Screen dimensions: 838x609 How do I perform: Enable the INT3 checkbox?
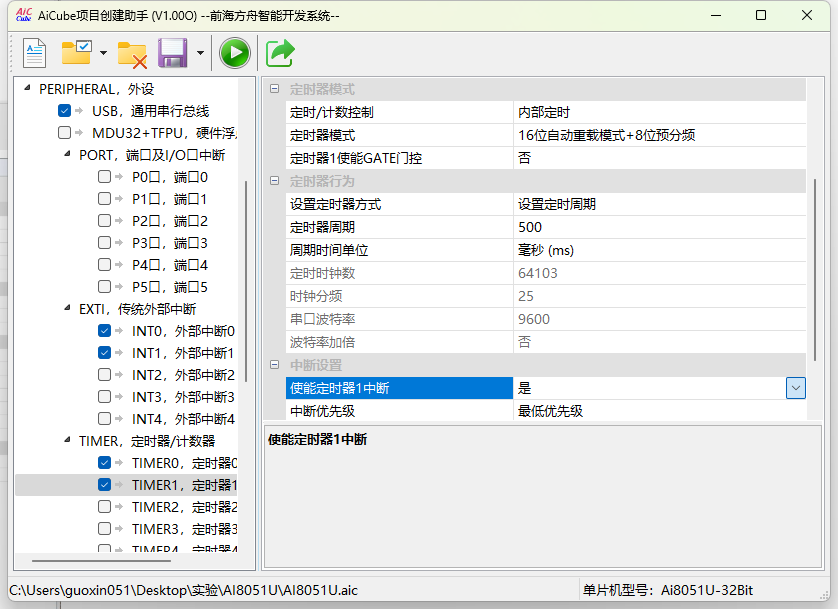[x=104, y=396]
